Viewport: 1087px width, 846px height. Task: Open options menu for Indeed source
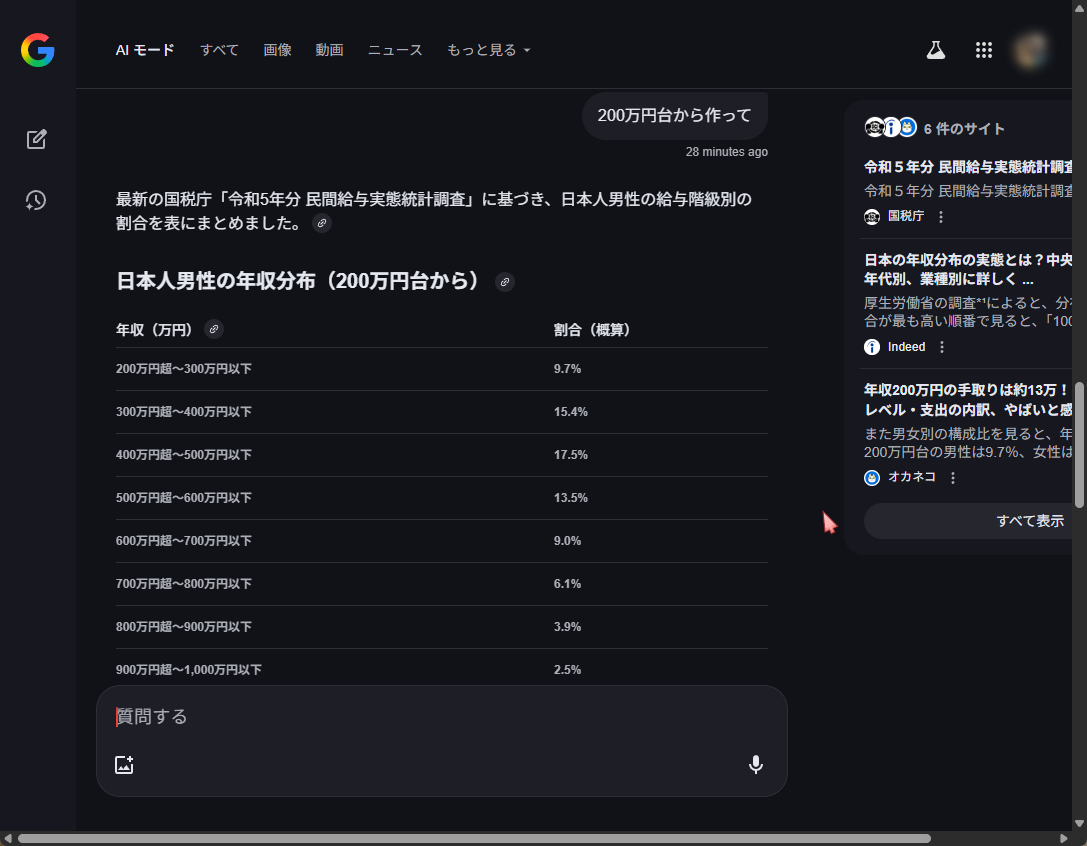pos(942,347)
